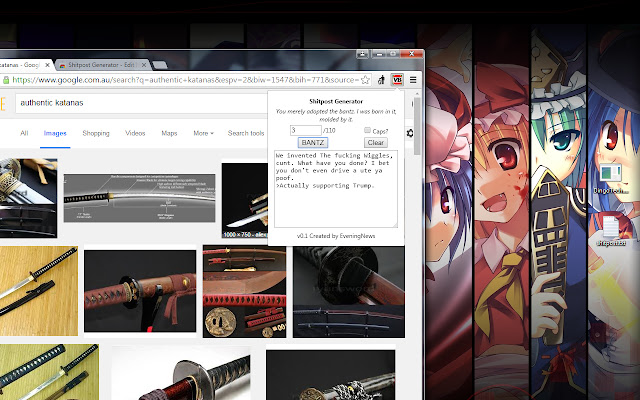Click the green padlock security icon
640x400 pixels.
point(6,80)
